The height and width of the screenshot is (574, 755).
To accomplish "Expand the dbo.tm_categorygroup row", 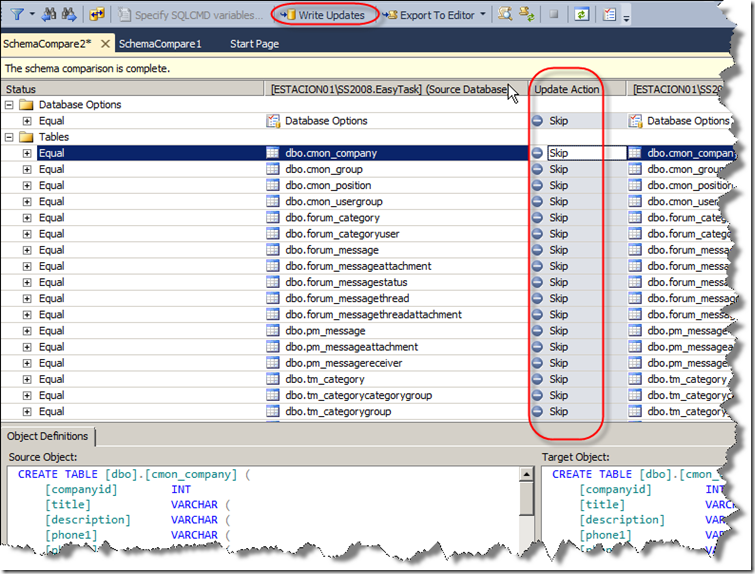I will pyautogui.click(x=27, y=412).
